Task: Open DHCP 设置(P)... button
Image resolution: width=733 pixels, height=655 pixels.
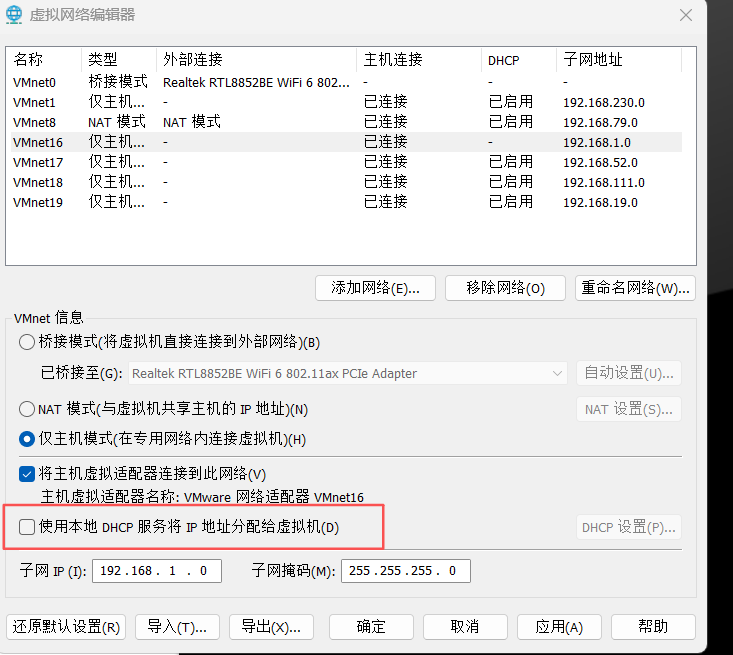Action: [629, 527]
